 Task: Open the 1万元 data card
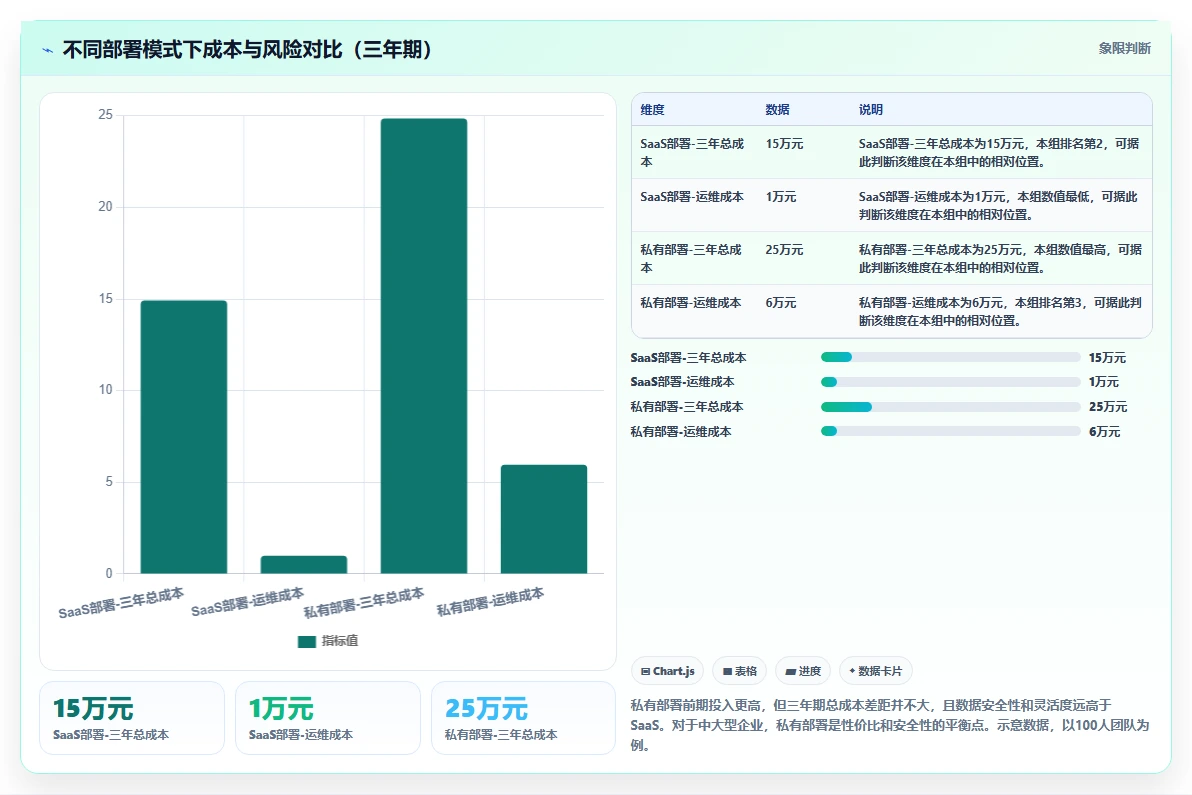click(x=328, y=718)
